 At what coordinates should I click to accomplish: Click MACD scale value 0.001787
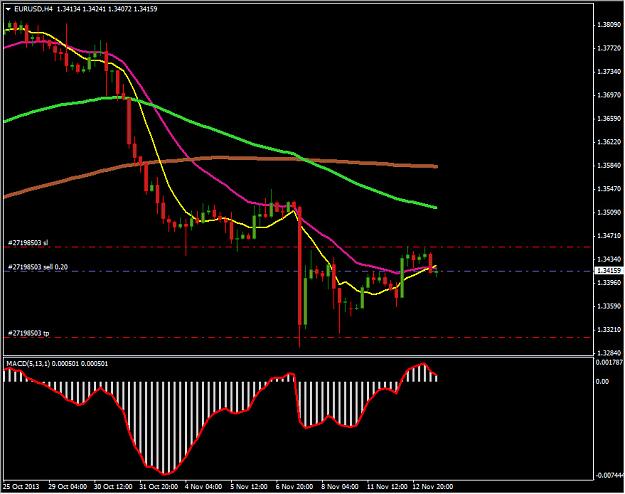(x=609, y=362)
